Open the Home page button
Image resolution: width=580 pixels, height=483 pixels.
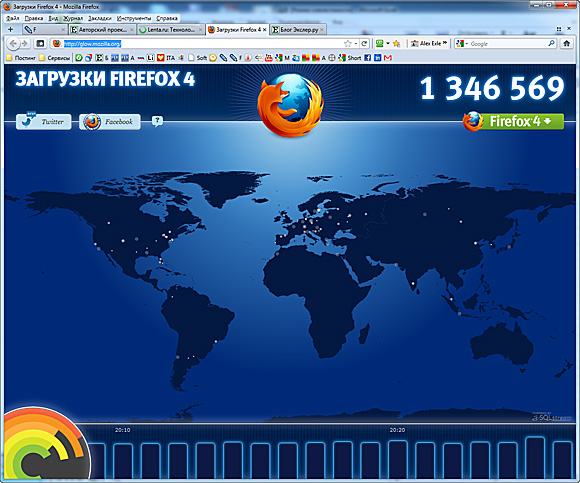tap(566, 44)
